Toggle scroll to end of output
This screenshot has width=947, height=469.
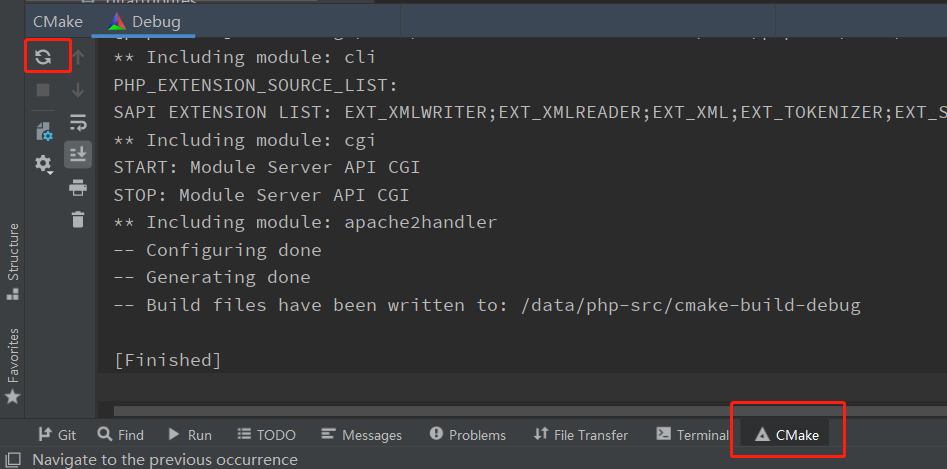(78, 154)
